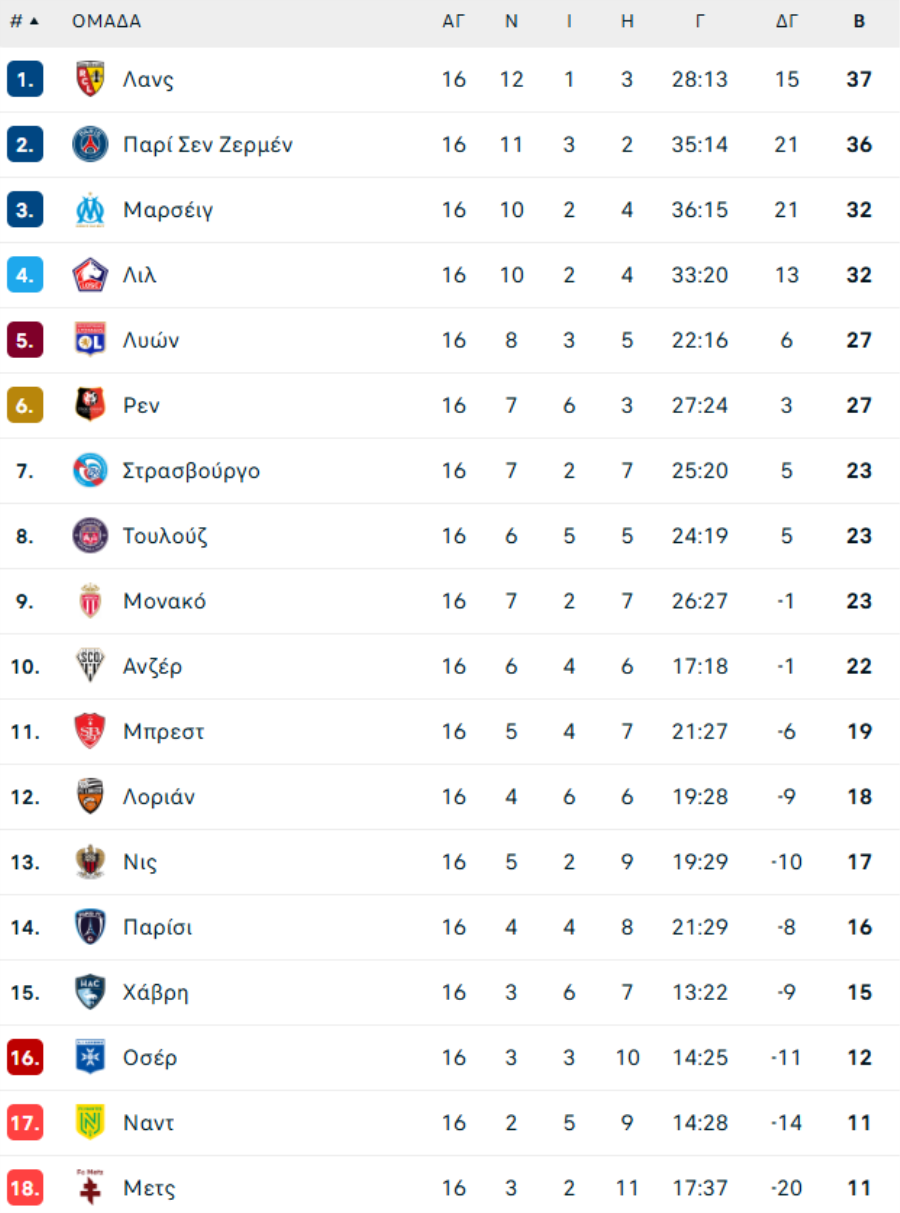900x1213 pixels.
Task: Click the Λιλ team crest
Action: (x=90, y=275)
